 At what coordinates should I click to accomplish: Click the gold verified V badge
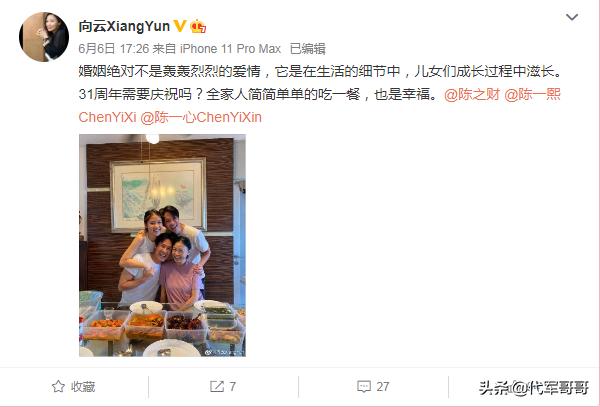(x=179, y=26)
